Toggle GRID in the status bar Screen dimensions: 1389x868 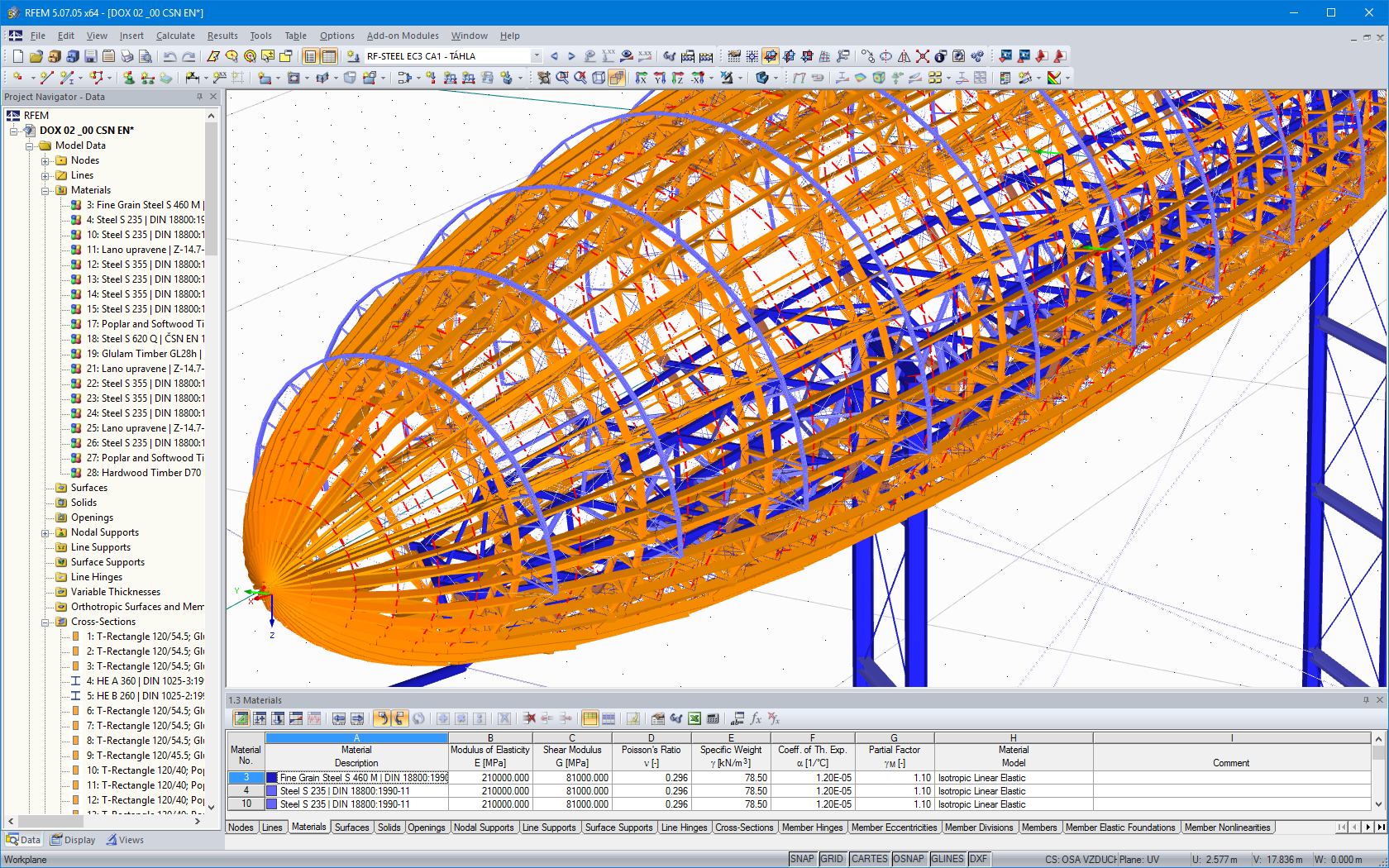click(x=832, y=859)
